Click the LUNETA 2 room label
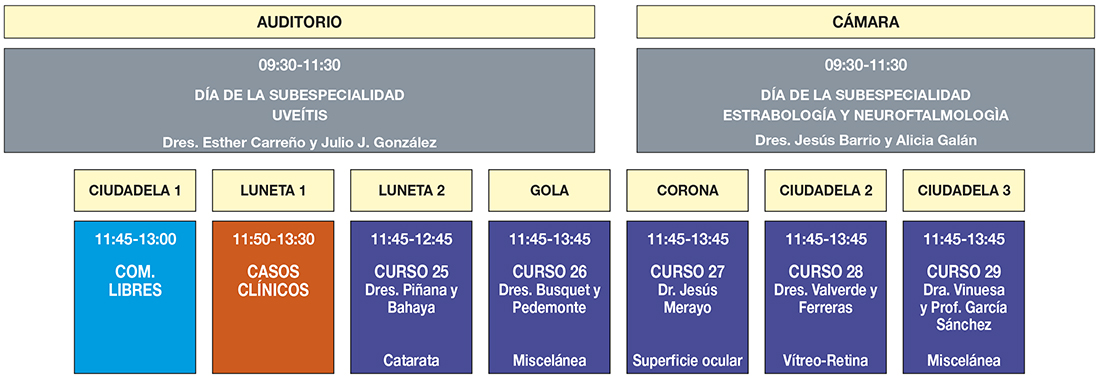1100x378 pixels. click(x=411, y=190)
